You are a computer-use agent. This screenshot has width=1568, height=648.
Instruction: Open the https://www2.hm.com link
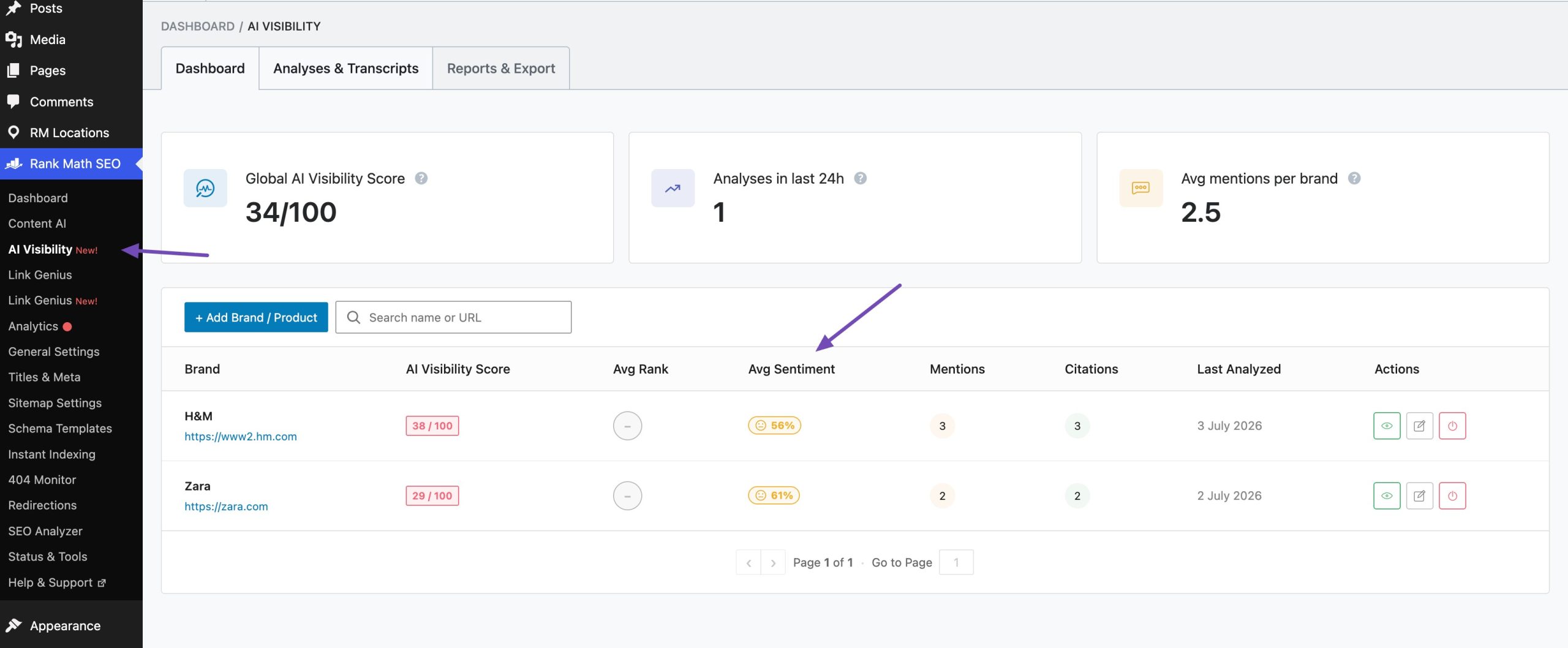[x=241, y=436]
